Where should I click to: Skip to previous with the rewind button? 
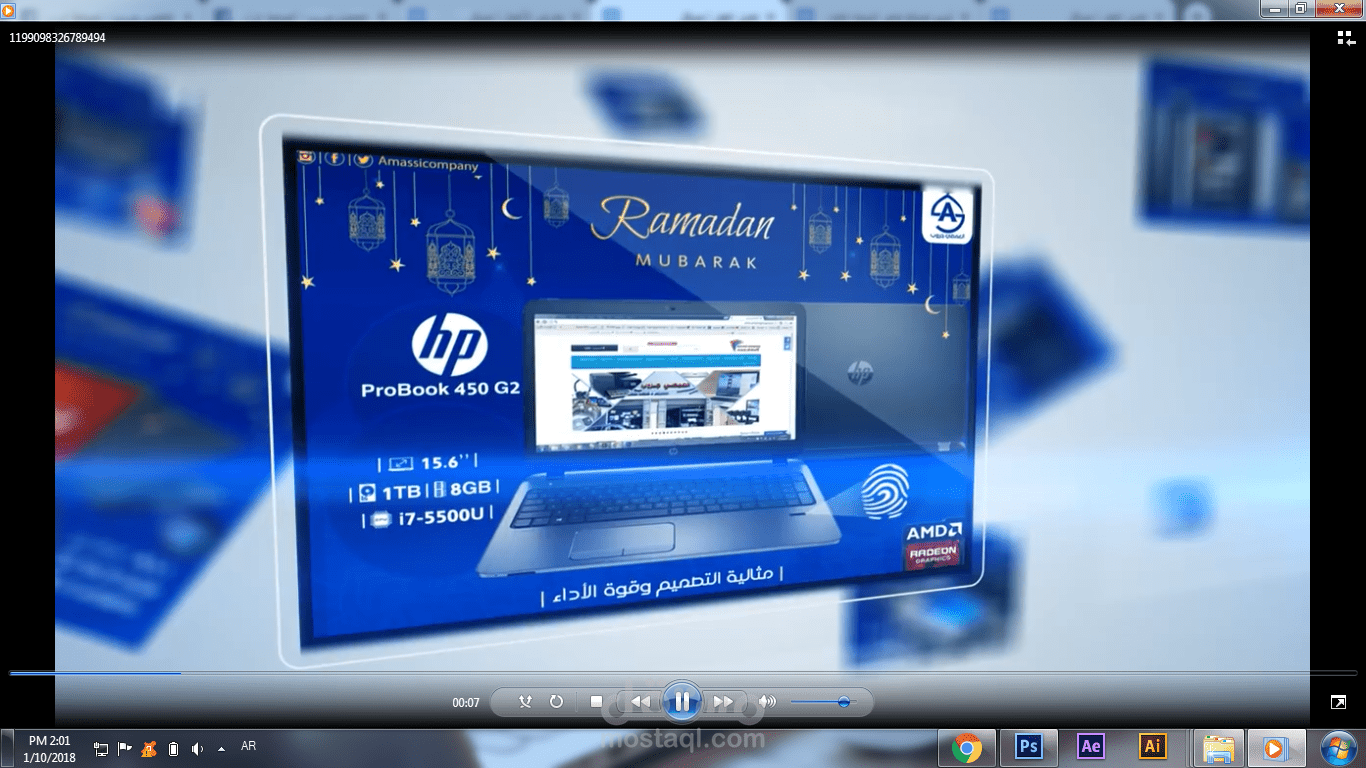point(641,702)
